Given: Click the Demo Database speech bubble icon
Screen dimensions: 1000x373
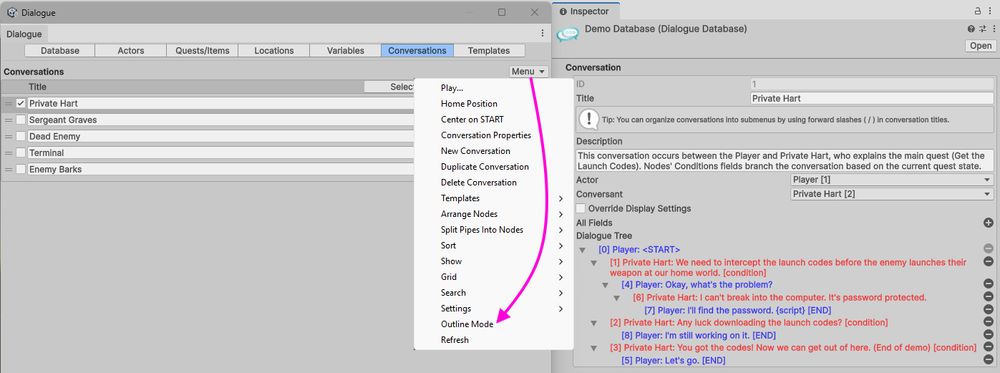Looking at the screenshot, I should (567, 34).
